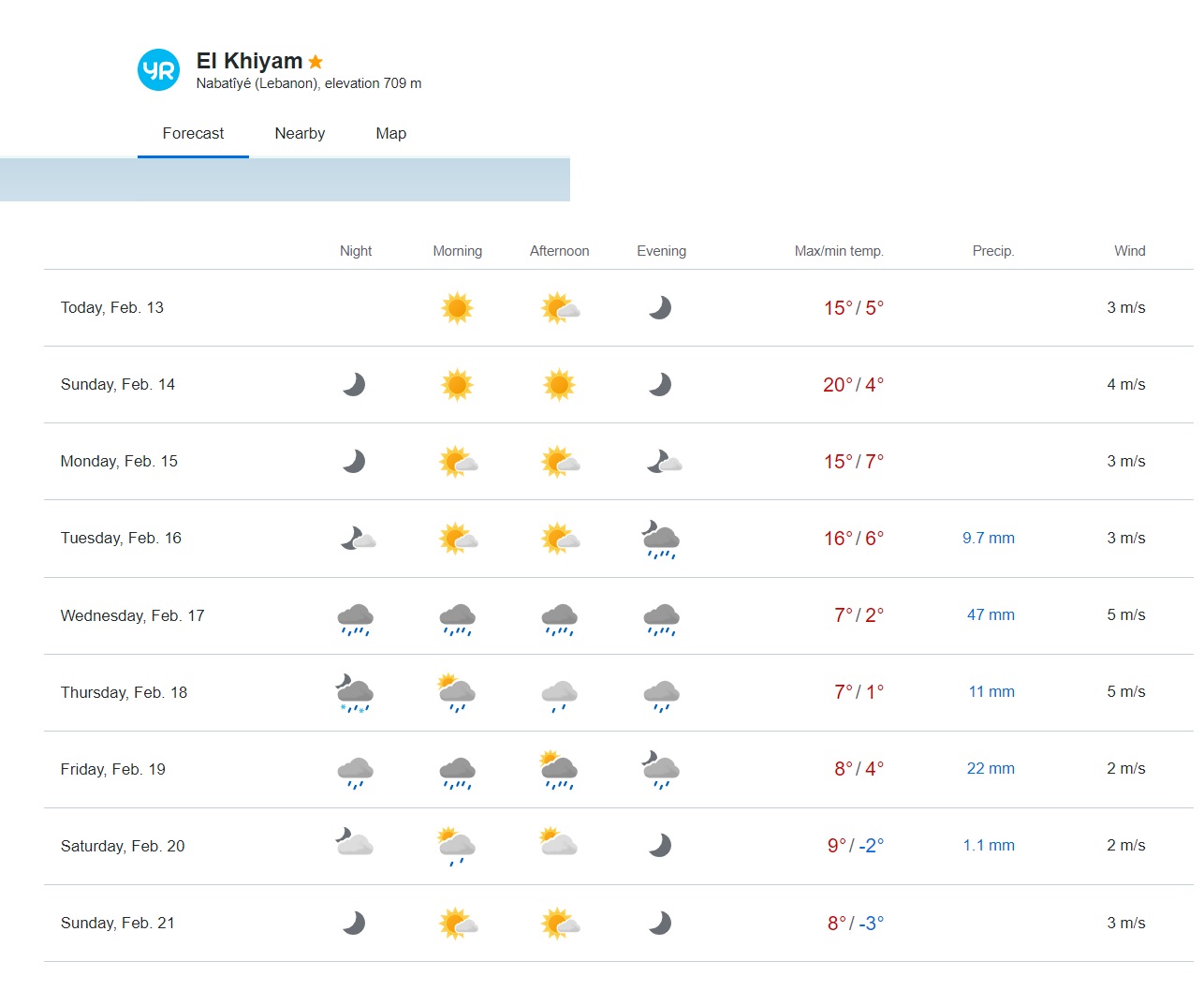Click Thursday Feb. 18 night sleet icon

pos(355,694)
